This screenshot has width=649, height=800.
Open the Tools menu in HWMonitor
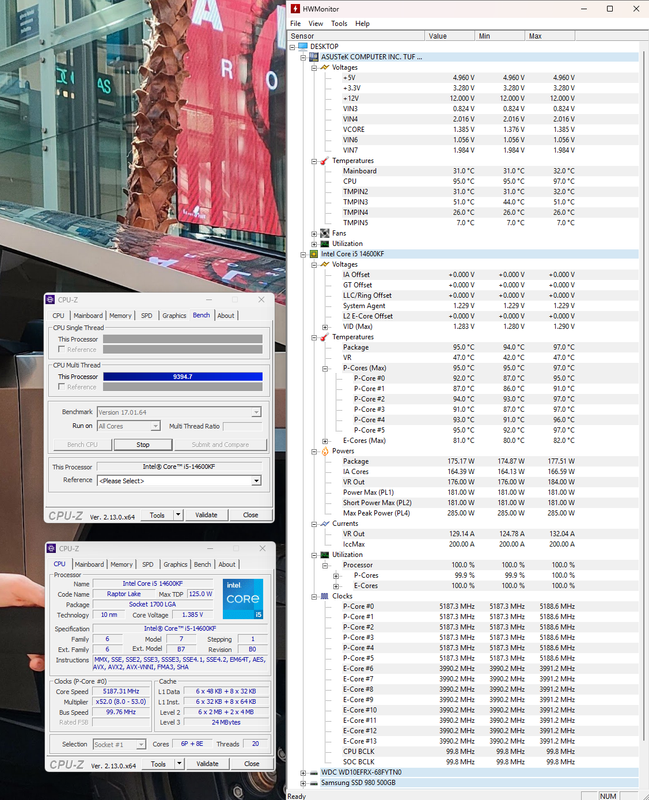[339, 23]
